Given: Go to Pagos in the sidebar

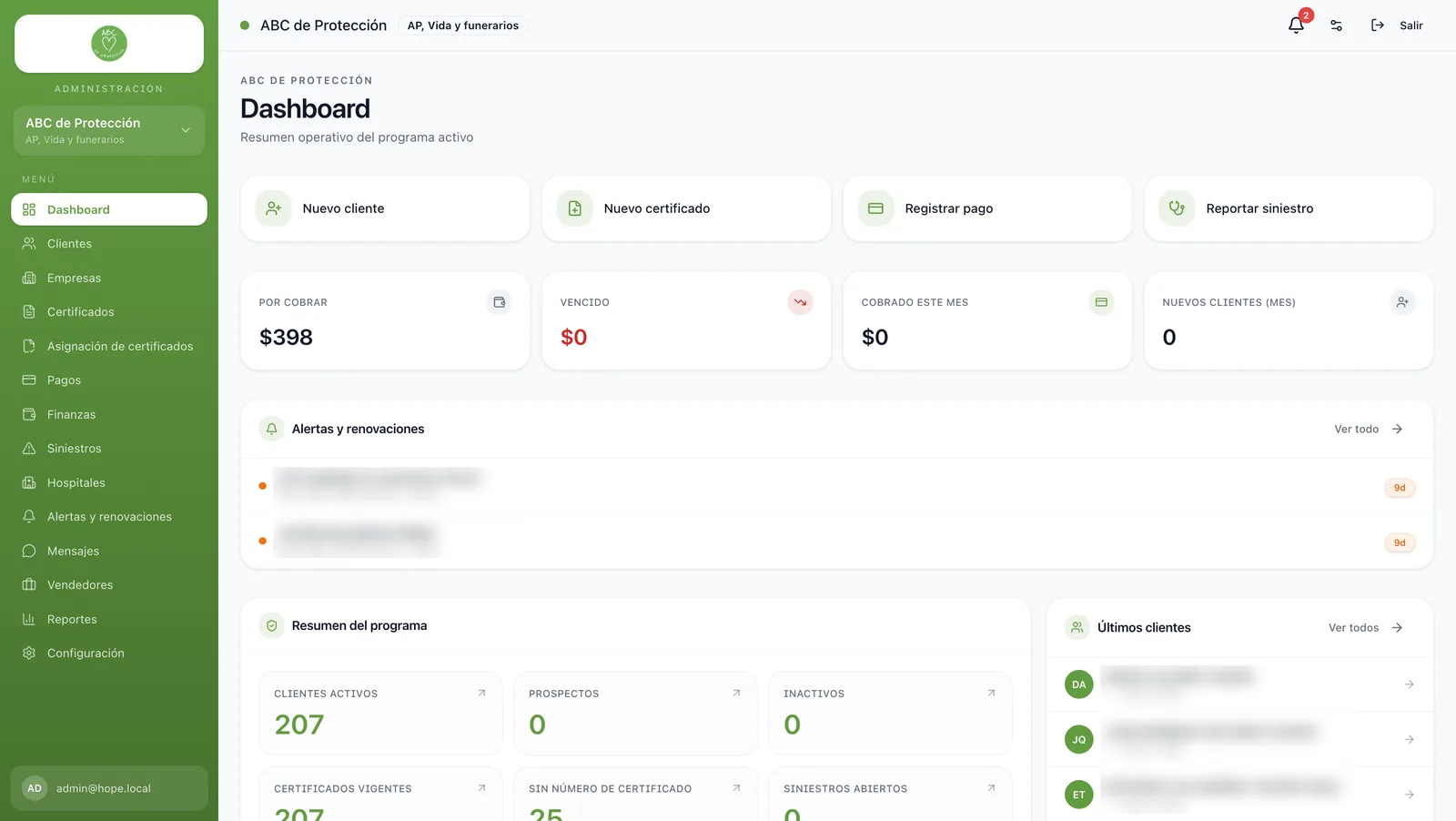Looking at the screenshot, I should [x=109, y=380].
